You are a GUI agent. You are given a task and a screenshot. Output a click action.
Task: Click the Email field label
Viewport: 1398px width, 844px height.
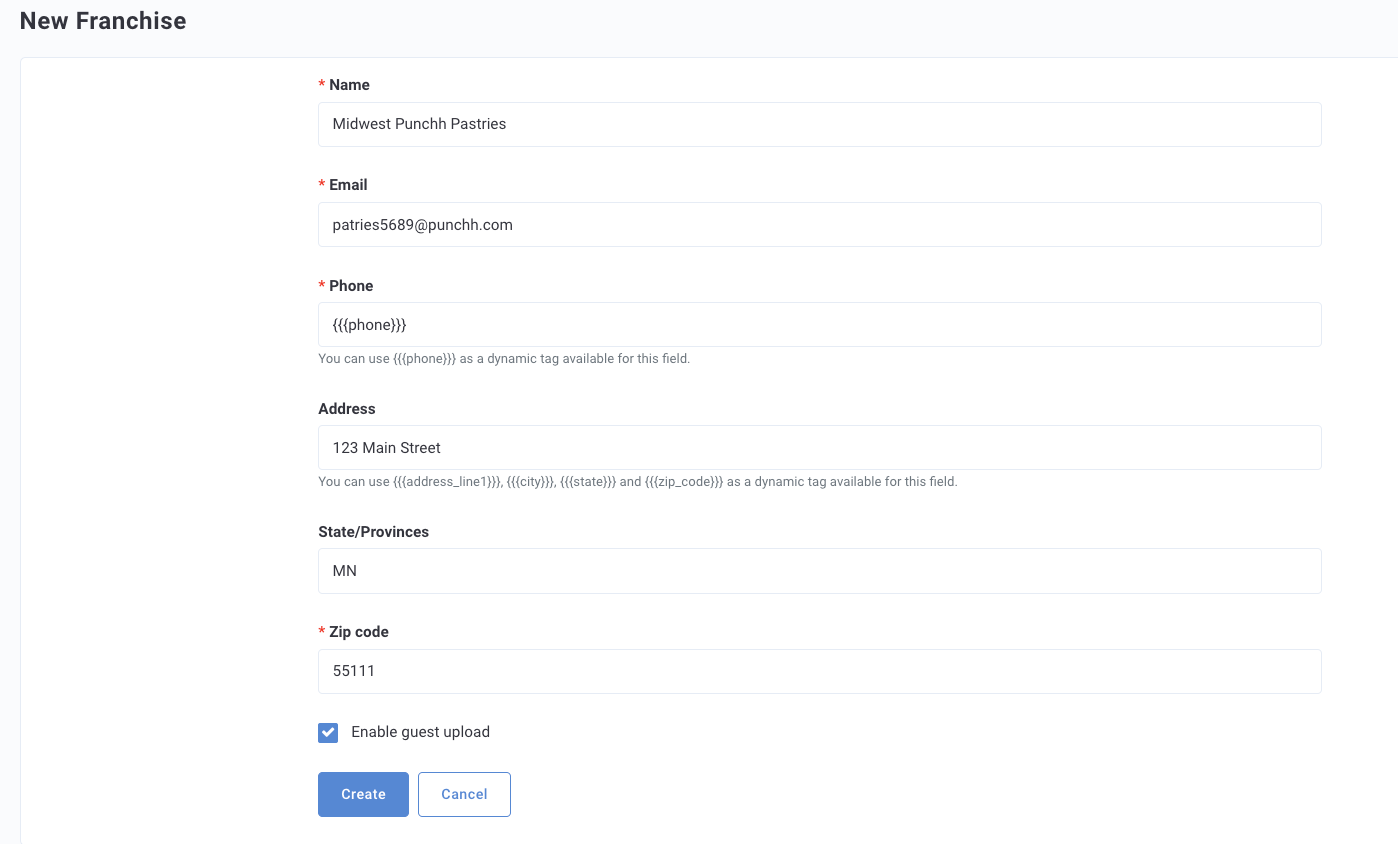pyautogui.click(x=348, y=185)
